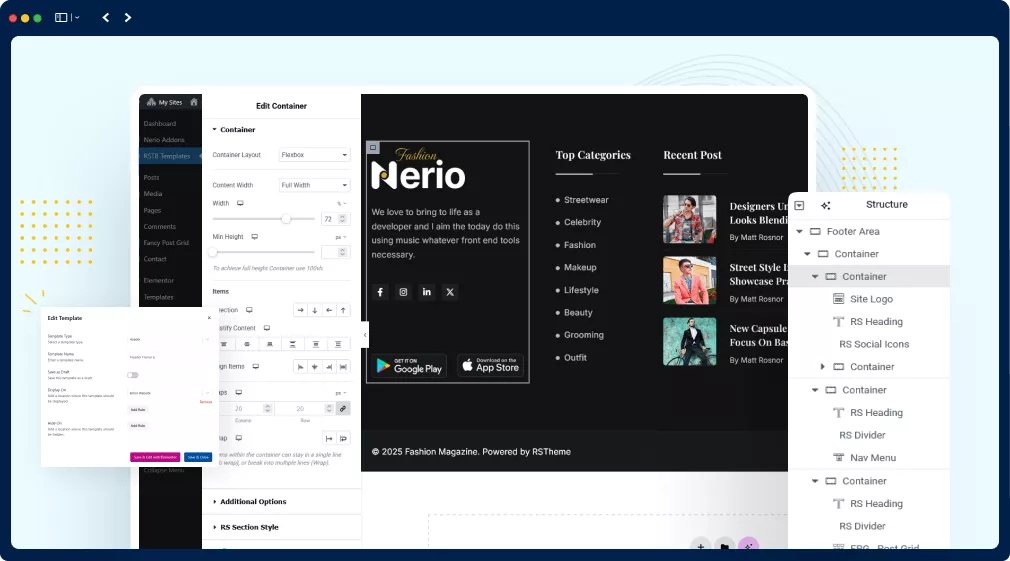Click the AI sparkle icon in Structure panel
The height and width of the screenshot is (561, 1010).
pos(825,205)
